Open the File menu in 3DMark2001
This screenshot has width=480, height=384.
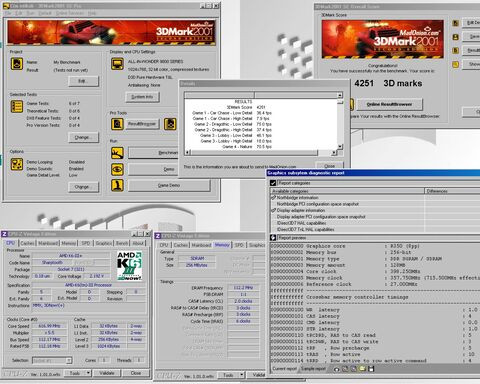click(8, 13)
